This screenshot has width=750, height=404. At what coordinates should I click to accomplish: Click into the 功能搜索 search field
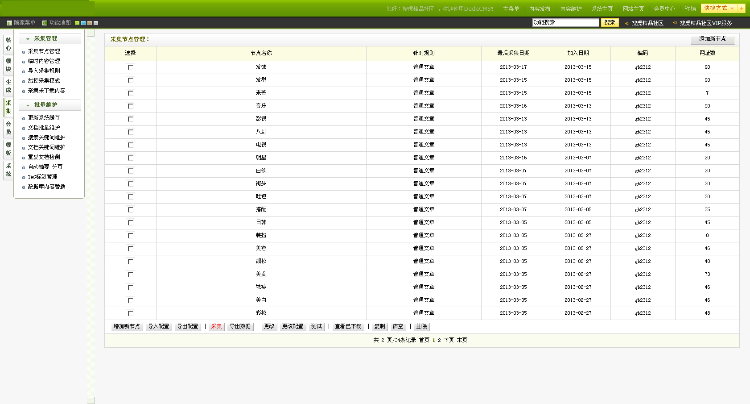(565, 22)
